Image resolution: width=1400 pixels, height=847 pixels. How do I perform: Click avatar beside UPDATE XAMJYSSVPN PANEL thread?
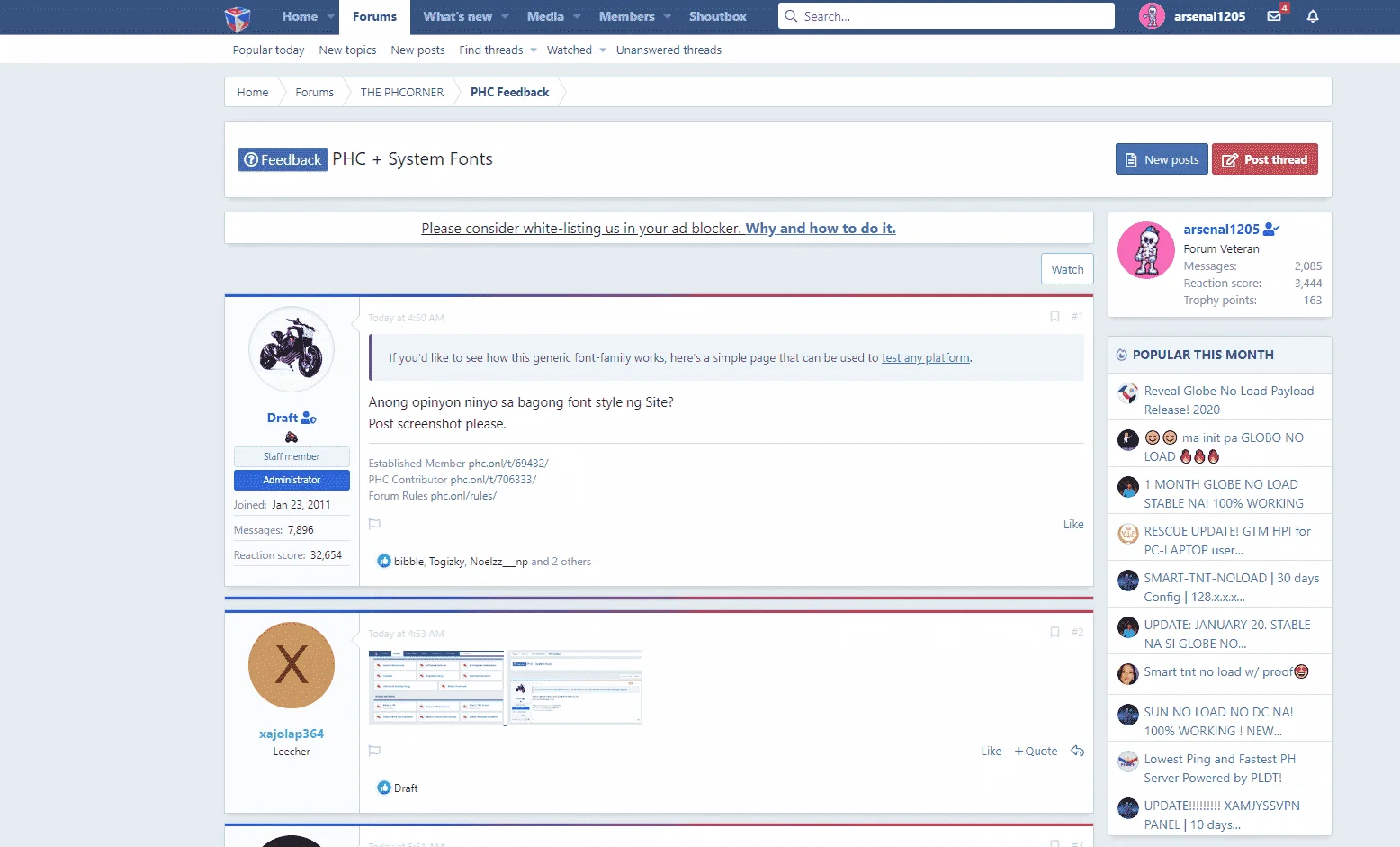1128,808
